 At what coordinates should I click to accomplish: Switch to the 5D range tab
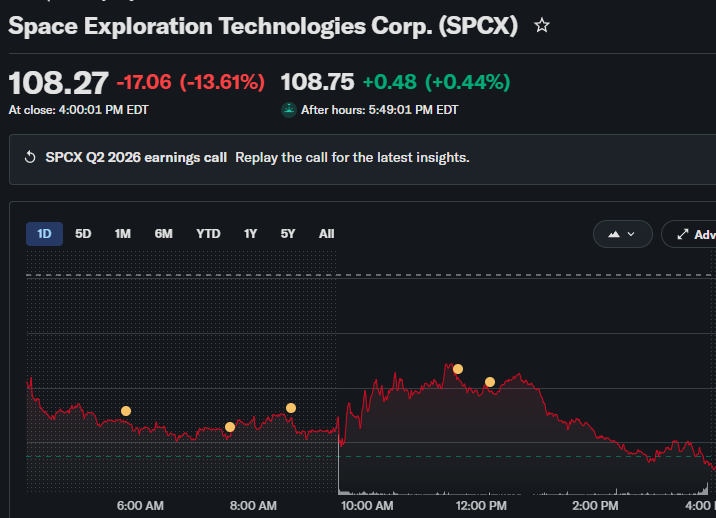[x=83, y=234]
